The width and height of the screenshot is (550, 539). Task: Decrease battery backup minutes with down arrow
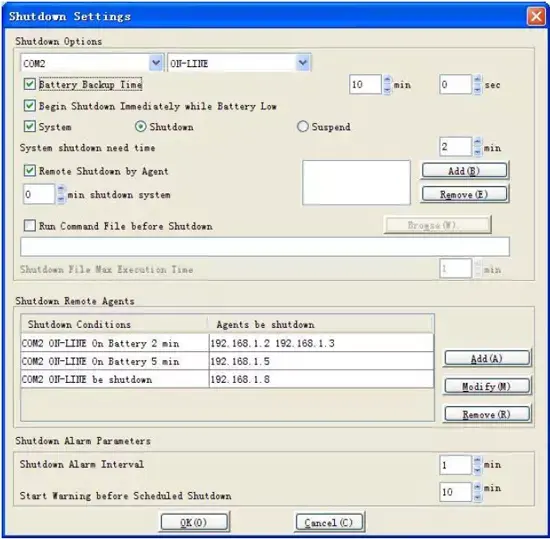387,89
